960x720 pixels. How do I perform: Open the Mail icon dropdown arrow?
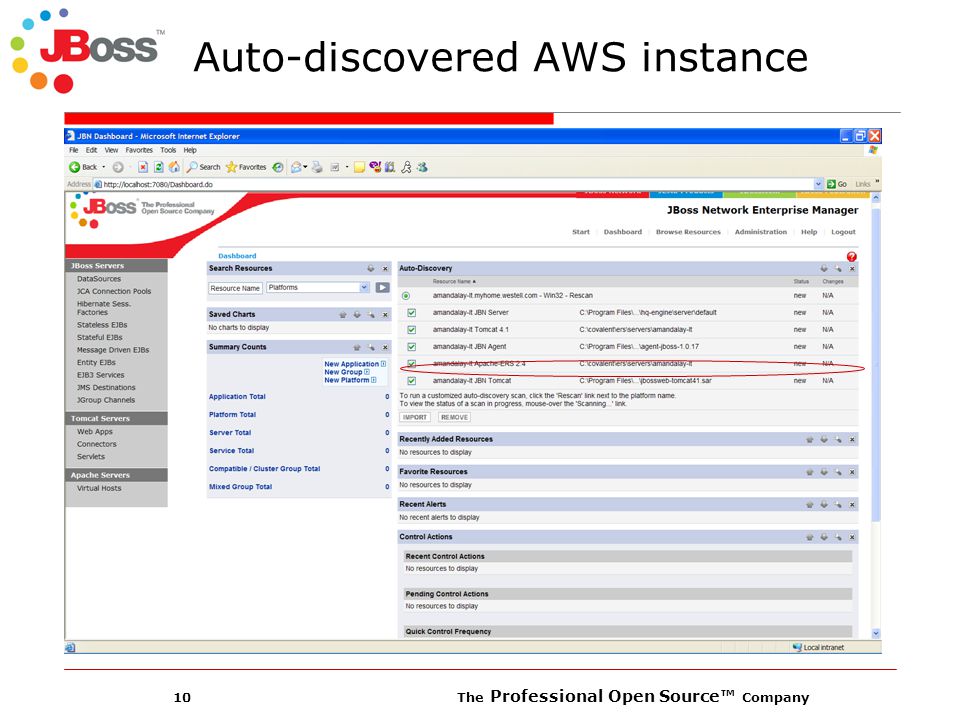(x=305, y=167)
